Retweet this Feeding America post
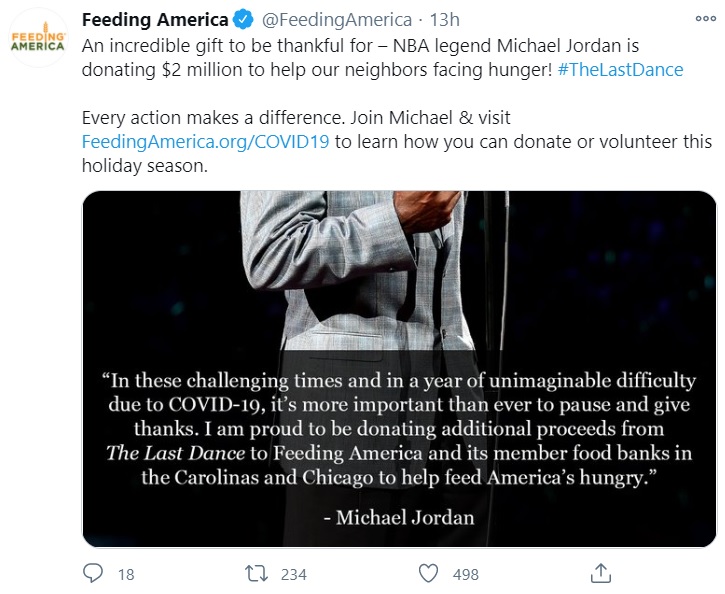 pos(255,574)
